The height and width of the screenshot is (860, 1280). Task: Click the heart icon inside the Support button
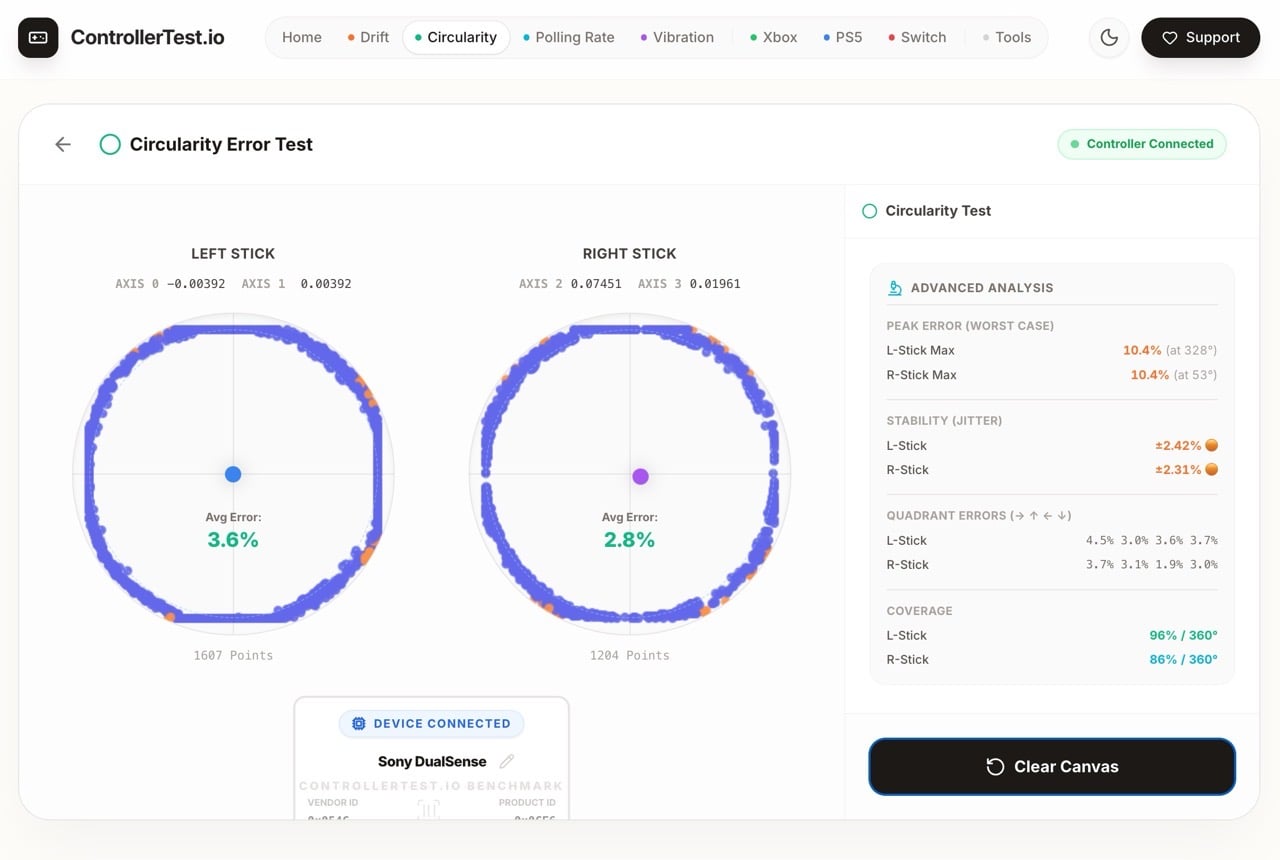1169,37
